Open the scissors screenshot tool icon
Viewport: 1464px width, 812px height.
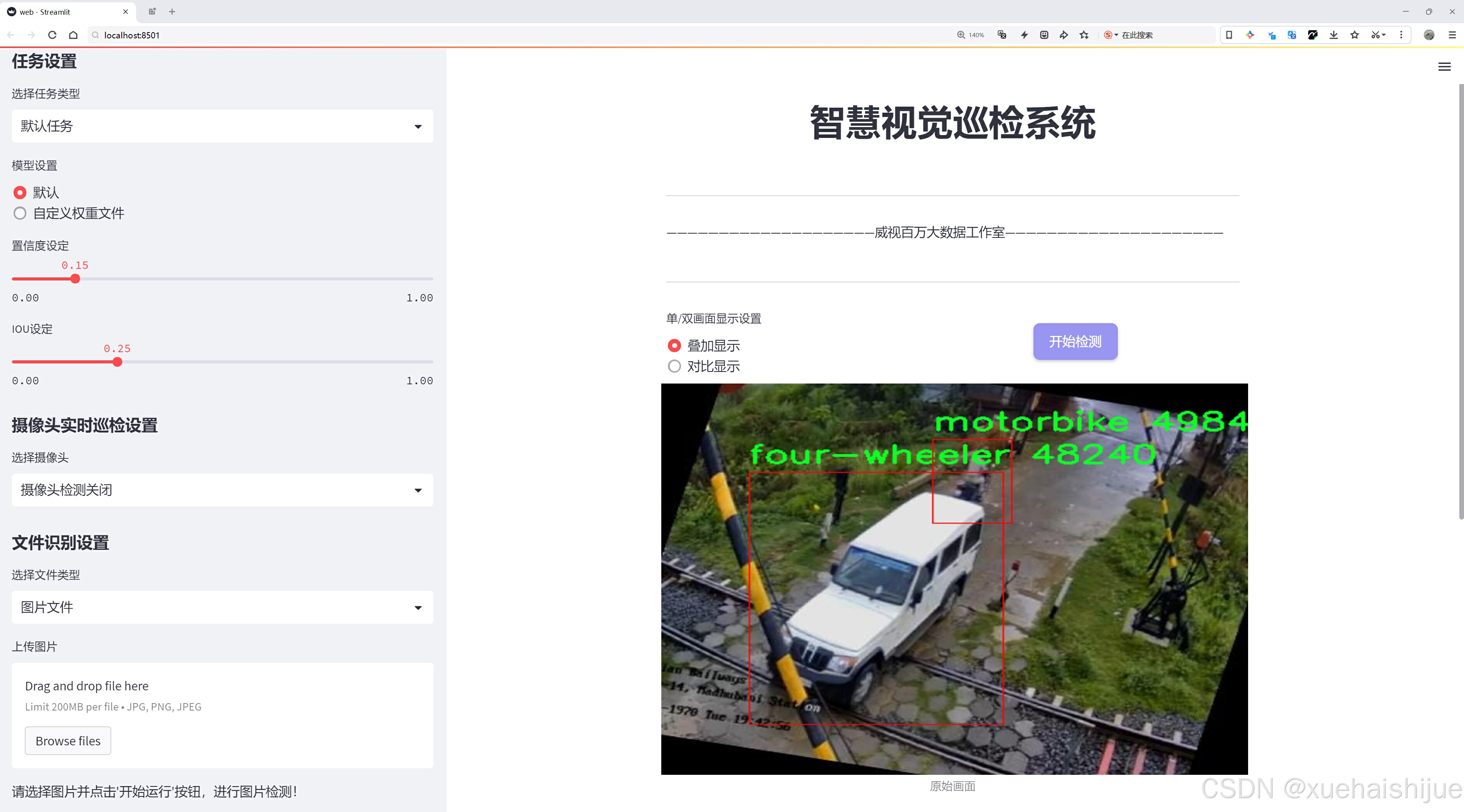click(1375, 35)
